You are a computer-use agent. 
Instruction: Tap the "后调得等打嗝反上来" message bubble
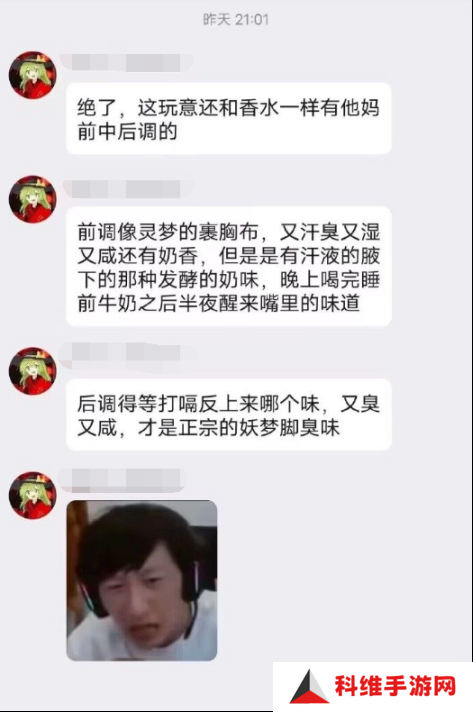[x=229, y=415]
